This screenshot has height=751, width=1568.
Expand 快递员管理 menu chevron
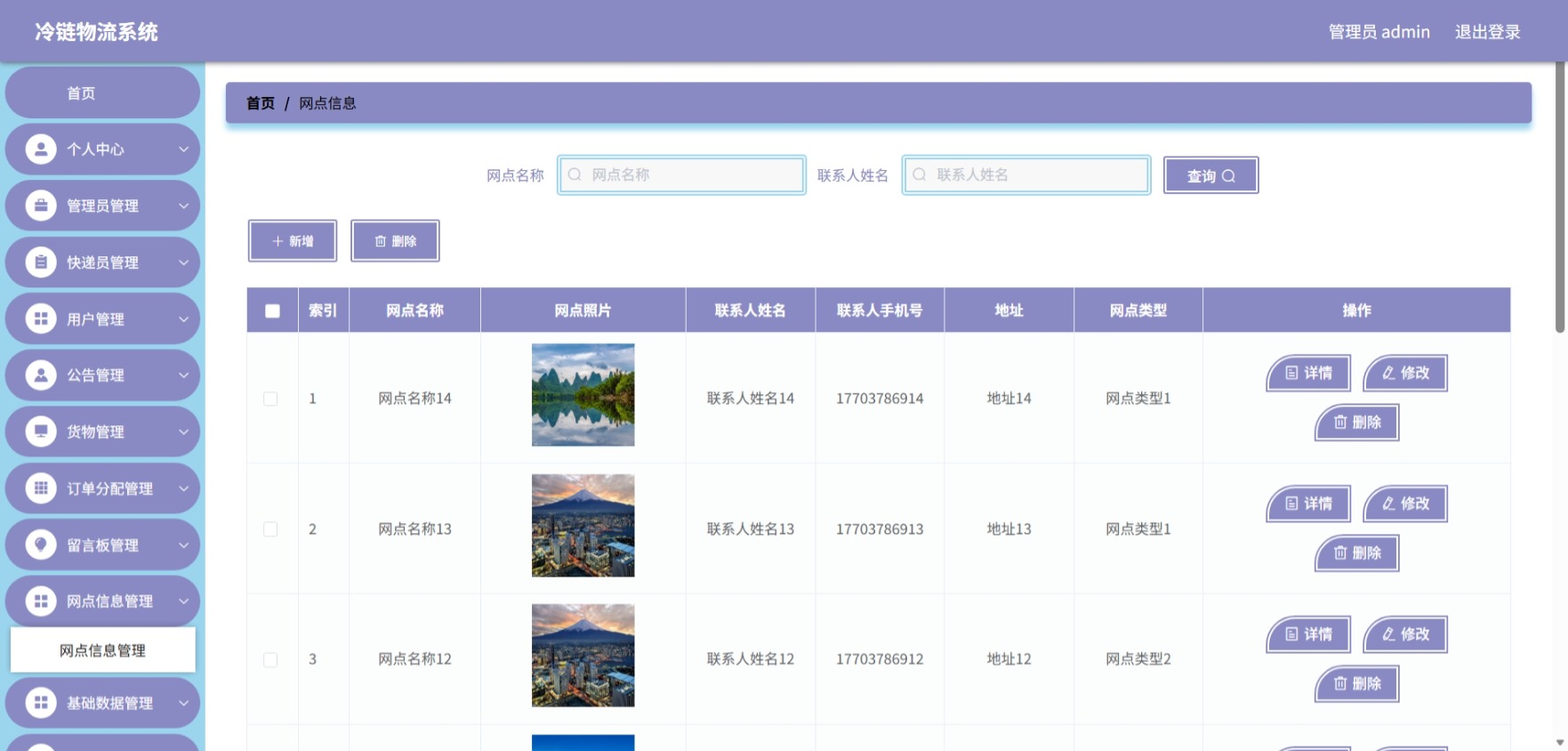point(183,262)
